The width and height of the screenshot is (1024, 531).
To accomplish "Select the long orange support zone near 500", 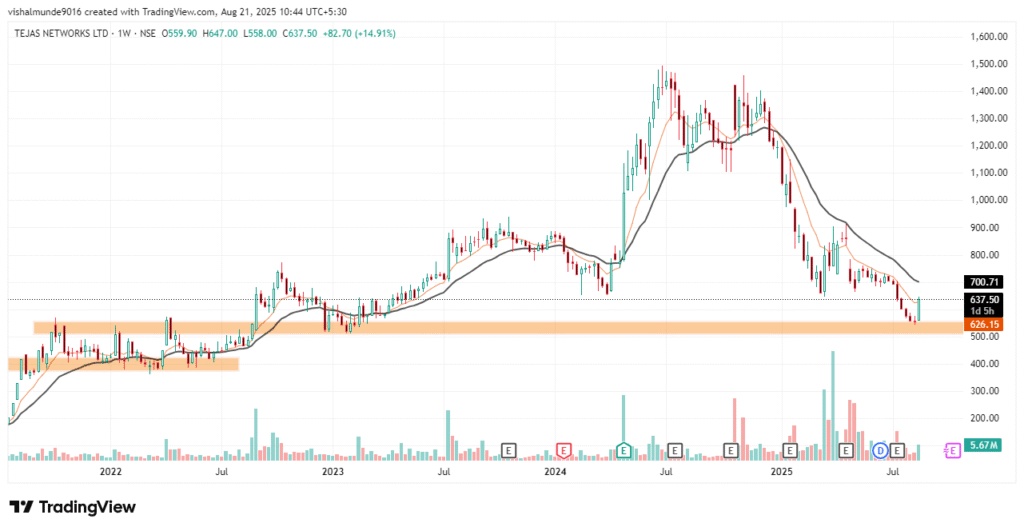I will click(498, 328).
